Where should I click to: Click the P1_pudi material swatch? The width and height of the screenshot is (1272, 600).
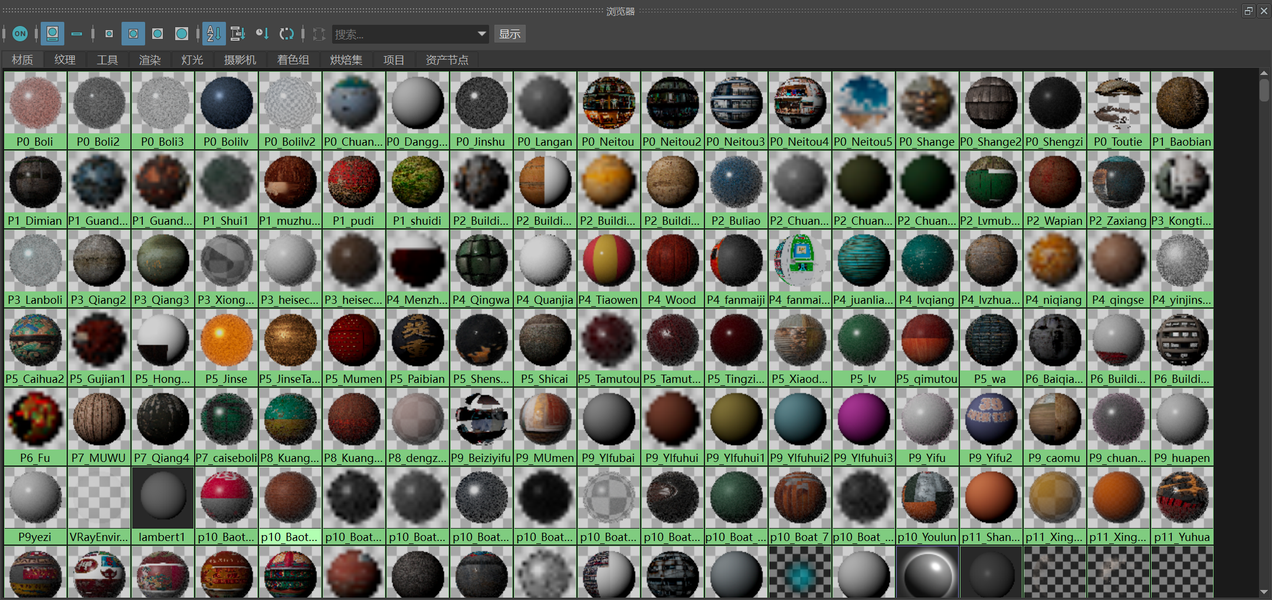tap(354, 189)
